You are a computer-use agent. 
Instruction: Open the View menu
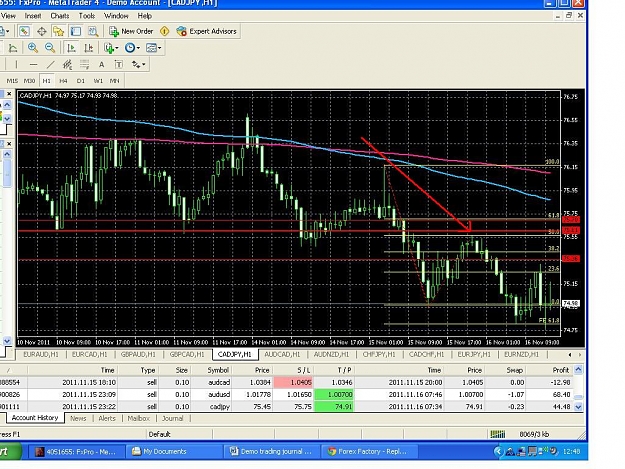8,16
